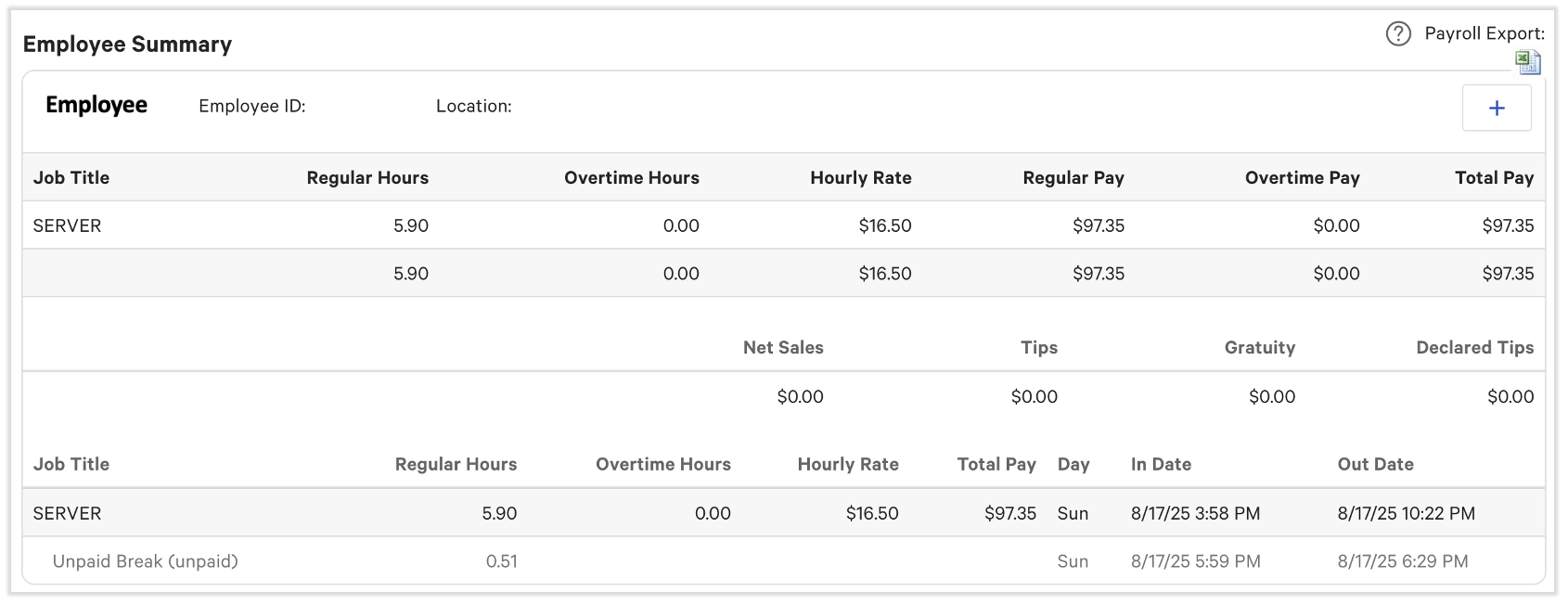Select the Employee ID field label

tap(251, 107)
